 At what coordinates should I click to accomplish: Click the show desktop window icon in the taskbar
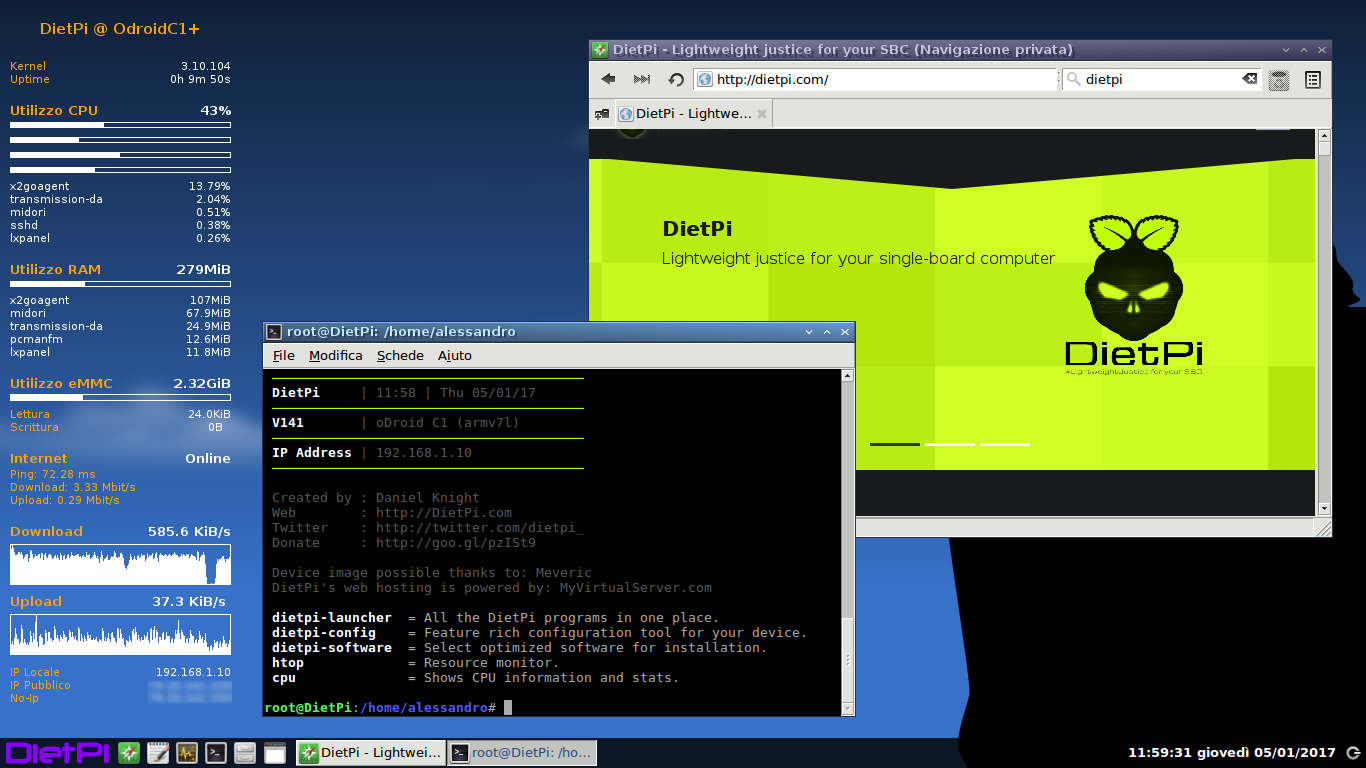click(275, 753)
